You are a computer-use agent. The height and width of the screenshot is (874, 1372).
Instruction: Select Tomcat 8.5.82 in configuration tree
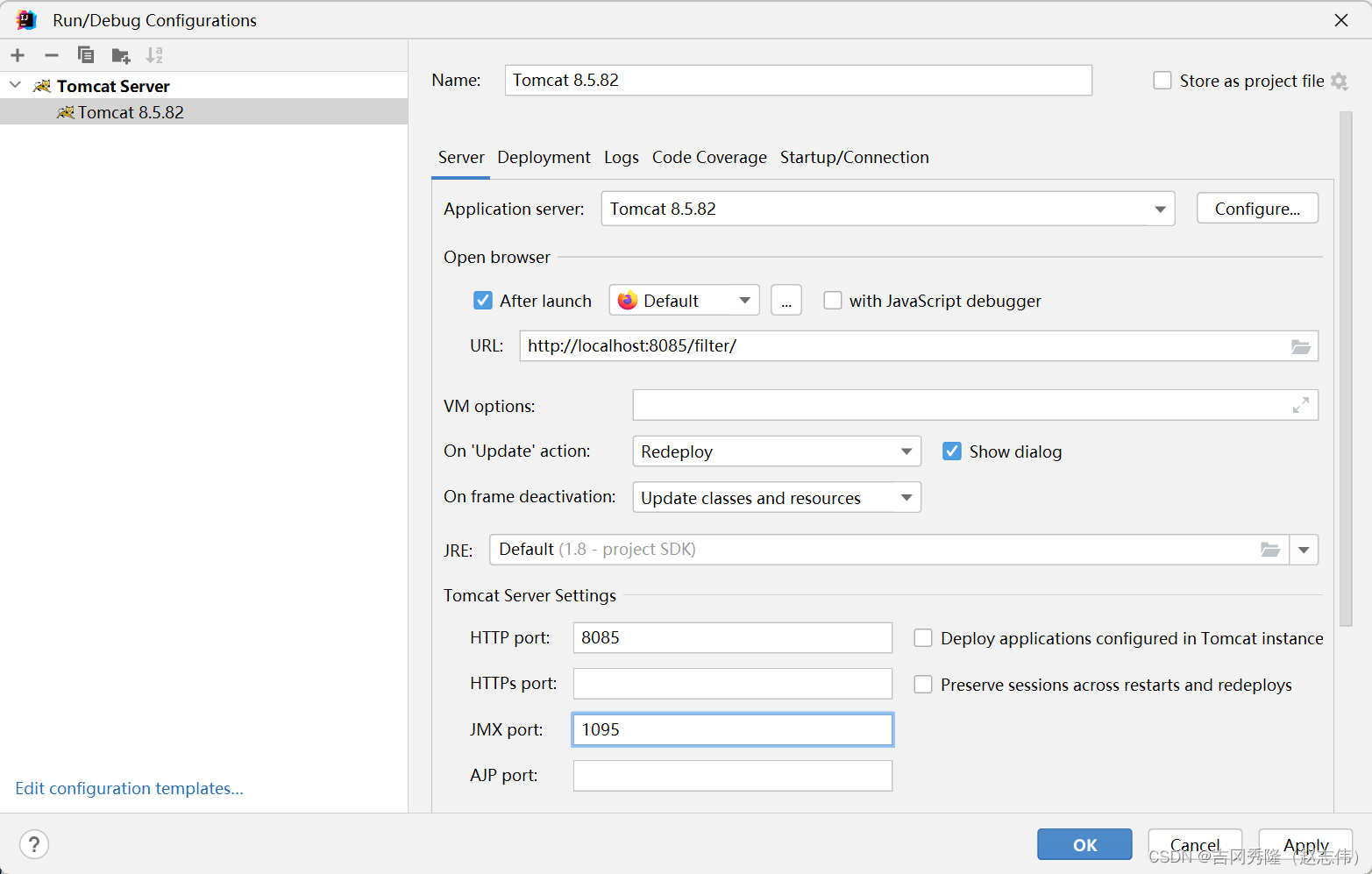[203, 112]
